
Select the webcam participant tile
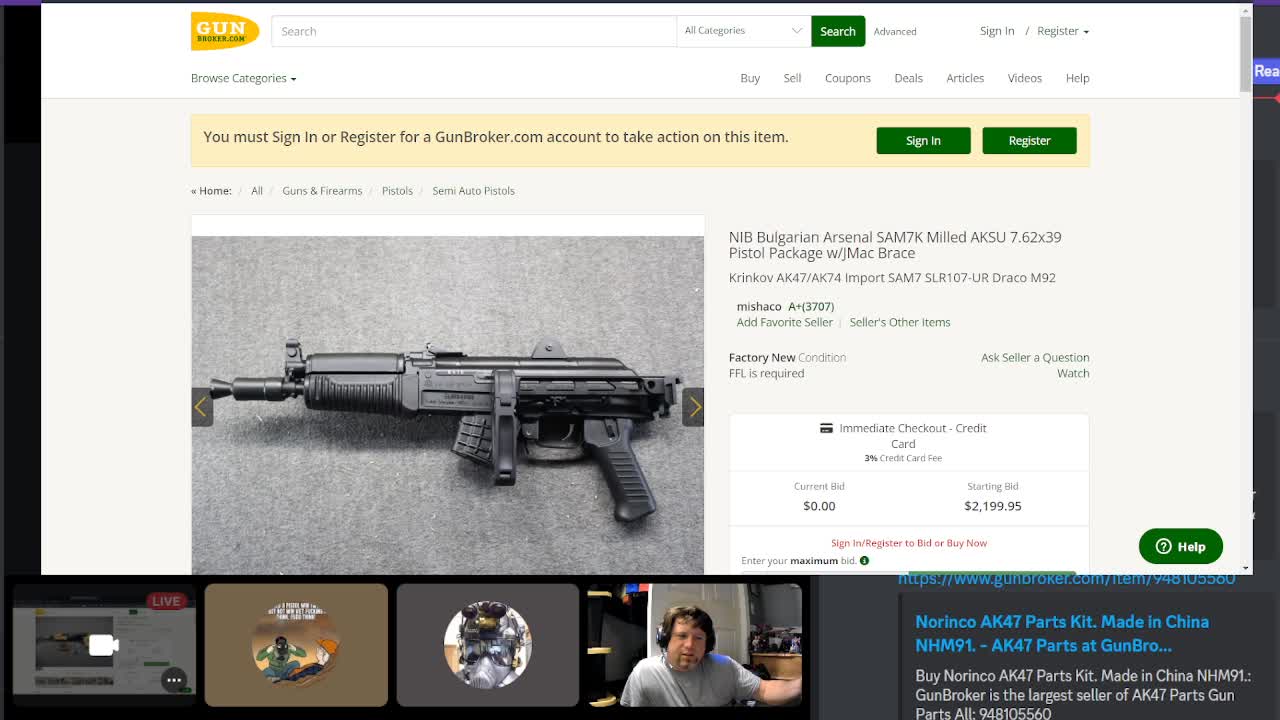[695, 645]
